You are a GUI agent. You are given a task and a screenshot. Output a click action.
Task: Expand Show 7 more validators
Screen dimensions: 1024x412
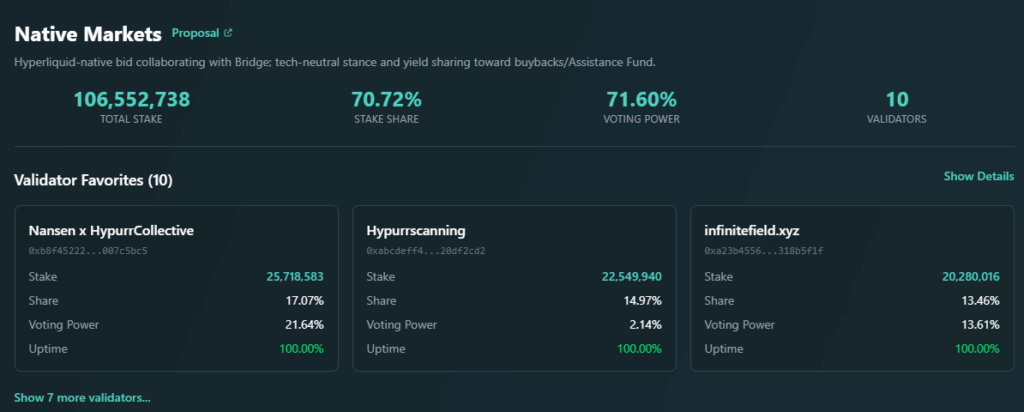(82, 398)
